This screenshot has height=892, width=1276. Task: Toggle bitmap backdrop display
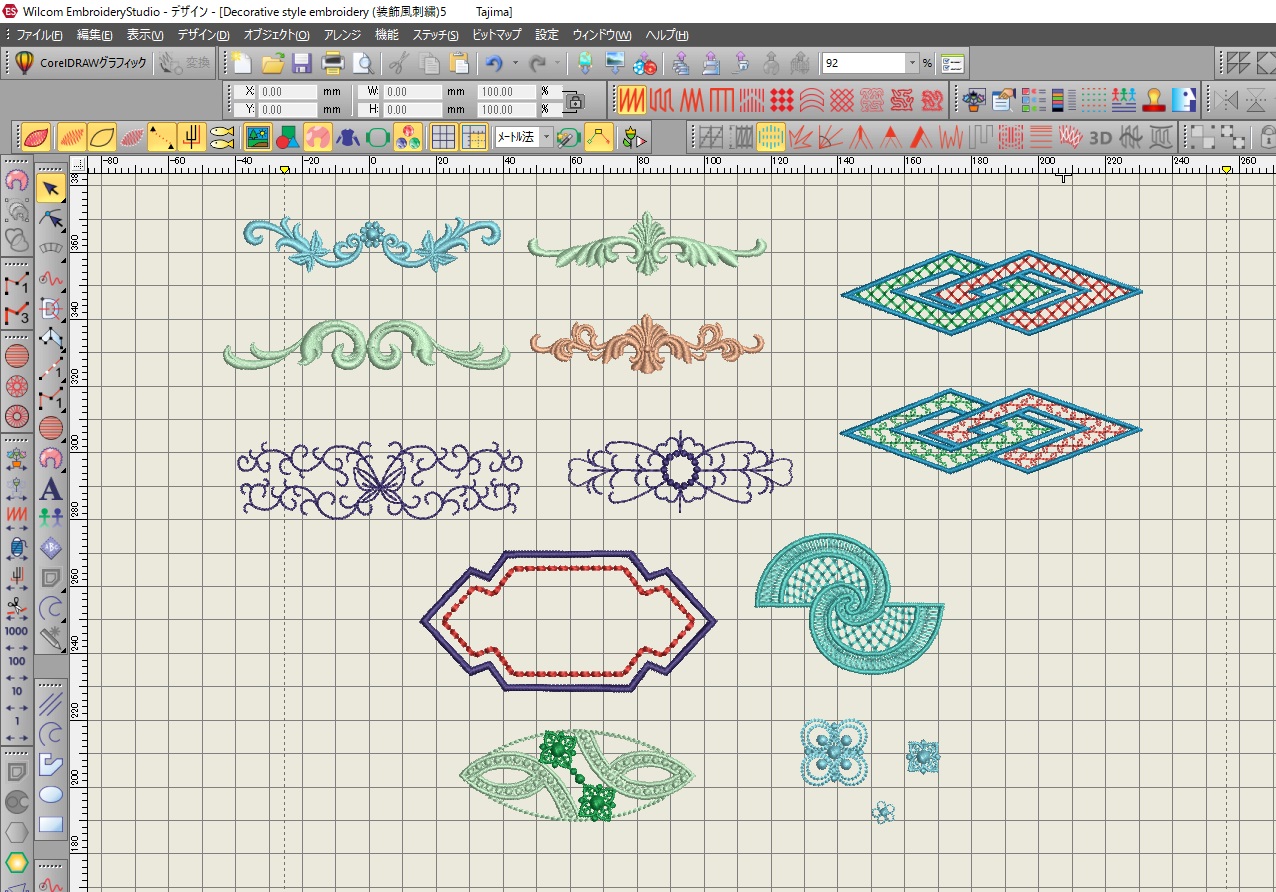tap(258, 137)
